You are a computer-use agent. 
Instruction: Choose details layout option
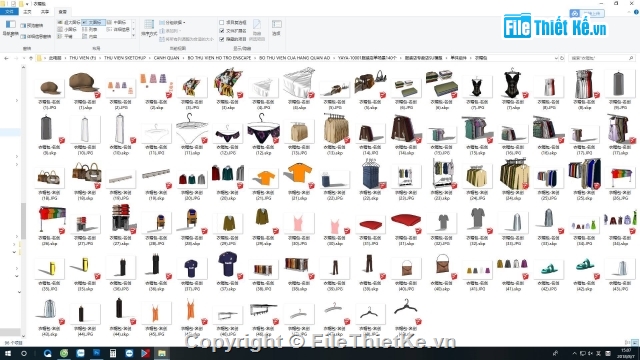[x=118, y=29]
